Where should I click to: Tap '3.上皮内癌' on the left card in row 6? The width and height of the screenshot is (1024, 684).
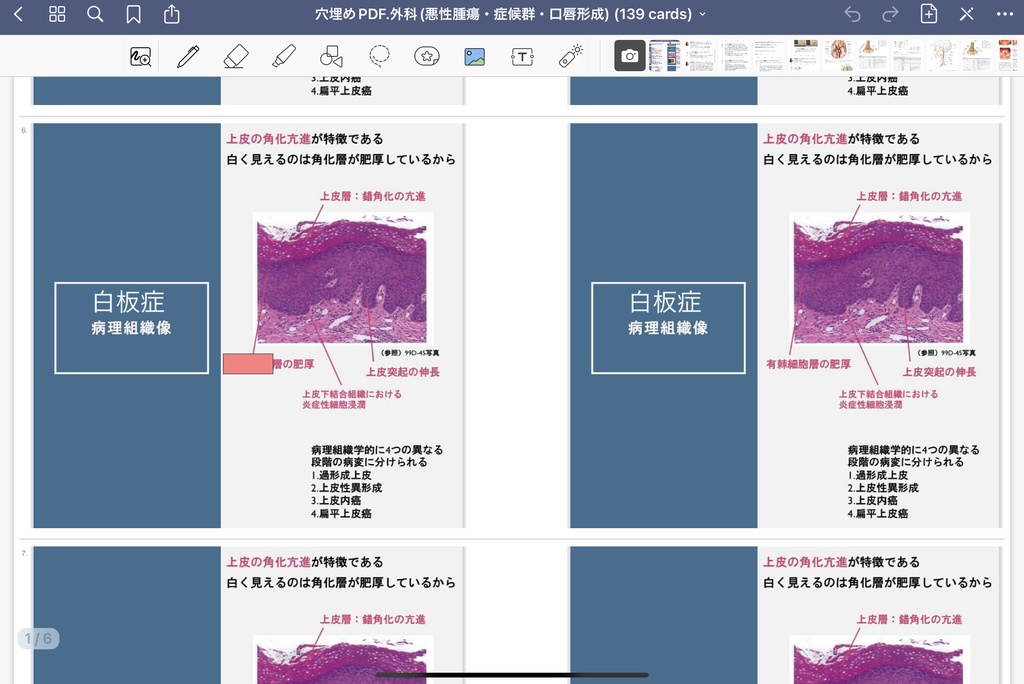click(x=336, y=500)
